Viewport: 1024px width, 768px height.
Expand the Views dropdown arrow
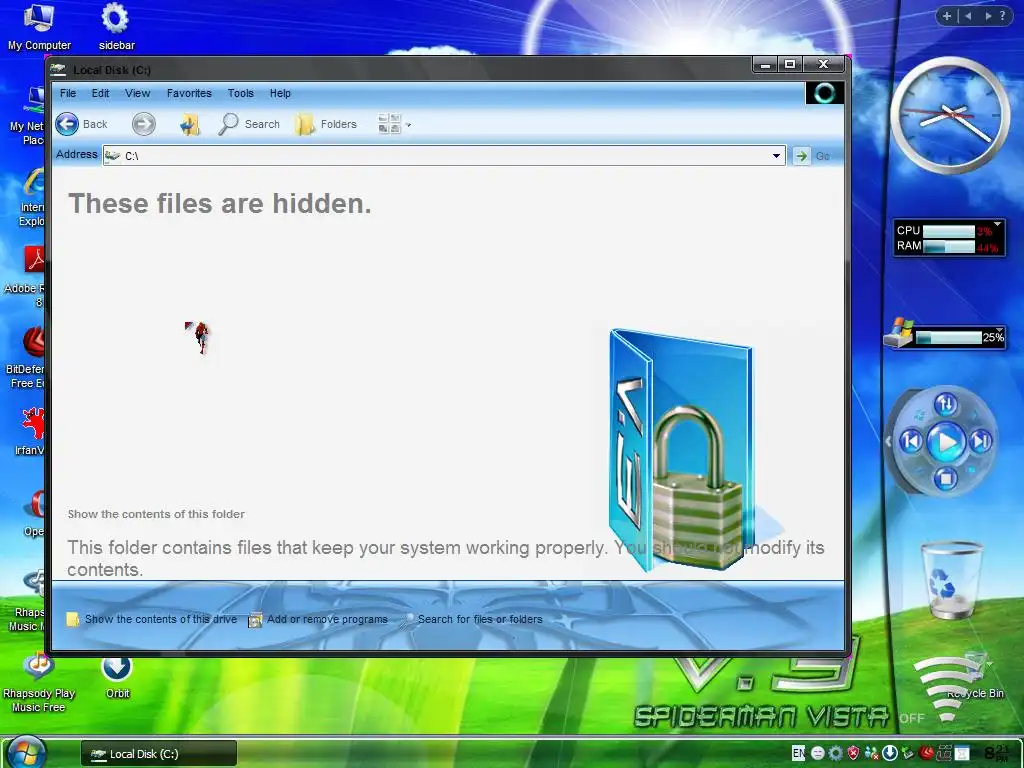point(409,125)
